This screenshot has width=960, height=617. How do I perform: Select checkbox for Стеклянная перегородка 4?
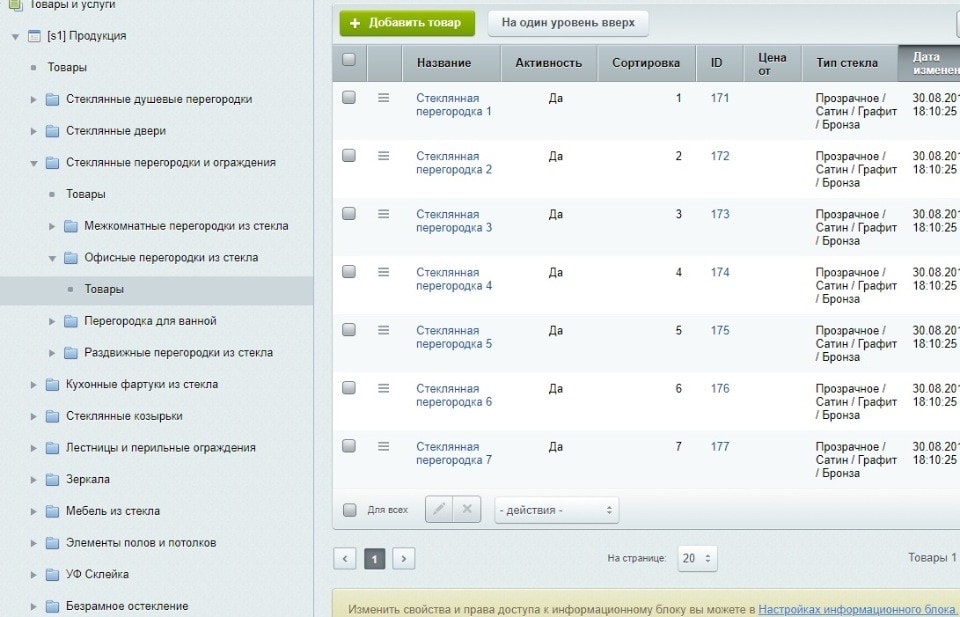pyautogui.click(x=349, y=272)
